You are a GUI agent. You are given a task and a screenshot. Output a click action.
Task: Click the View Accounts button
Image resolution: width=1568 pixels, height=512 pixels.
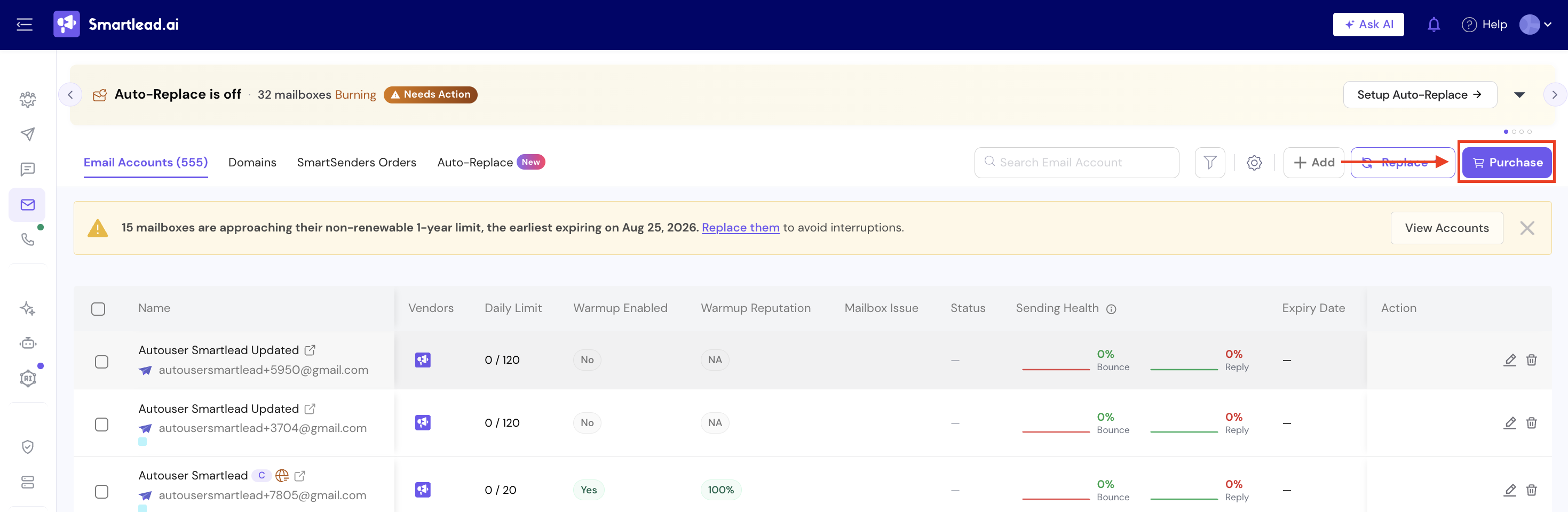point(1446,228)
